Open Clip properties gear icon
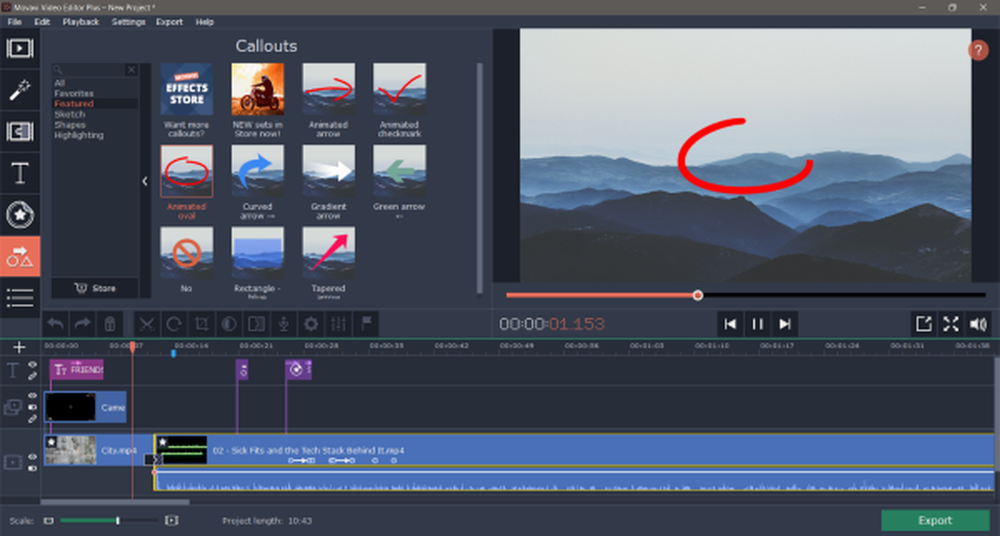 pyautogui.click(x=311, y=324)
